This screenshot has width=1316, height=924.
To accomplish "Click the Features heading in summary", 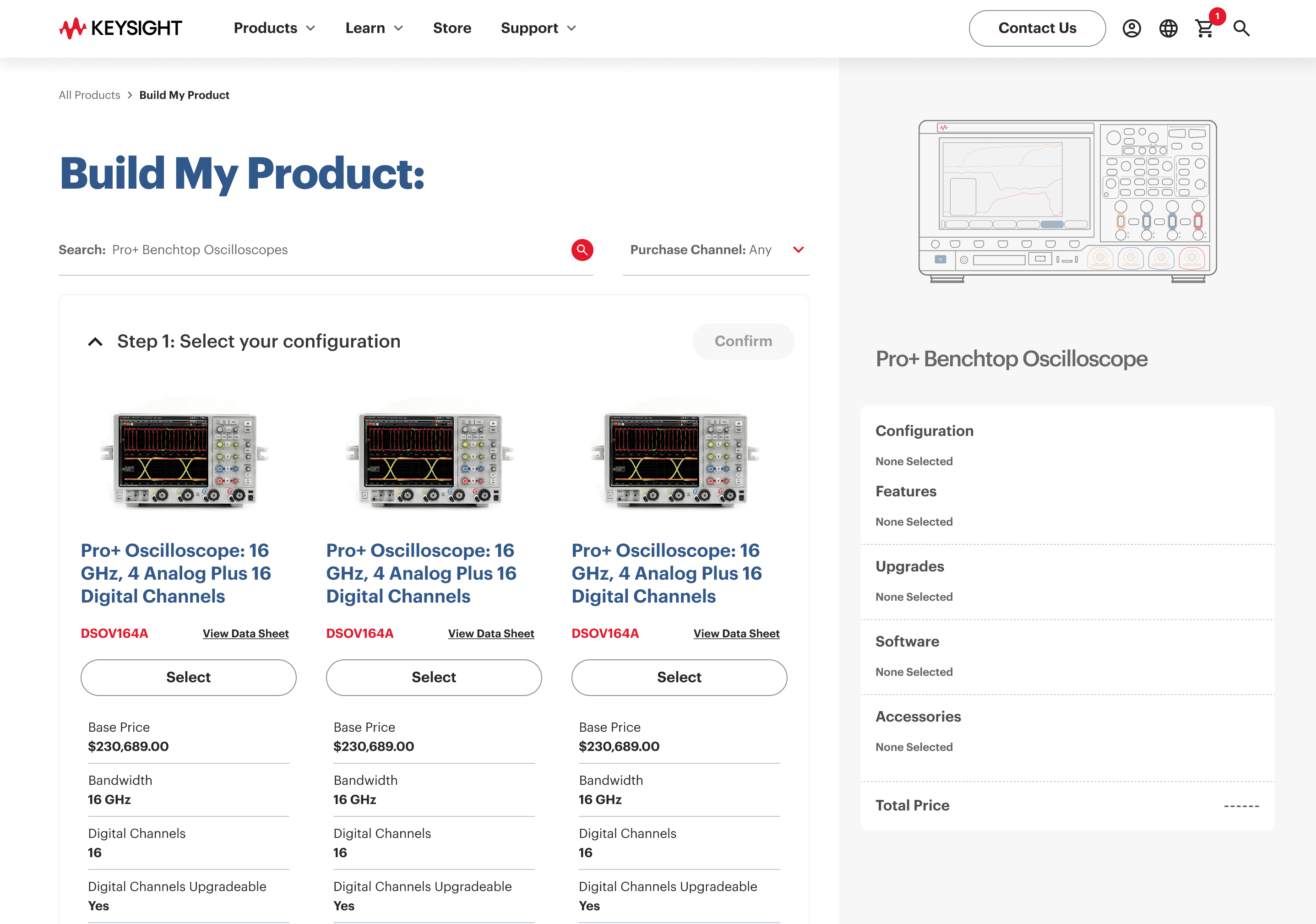I will click(906, 491).
